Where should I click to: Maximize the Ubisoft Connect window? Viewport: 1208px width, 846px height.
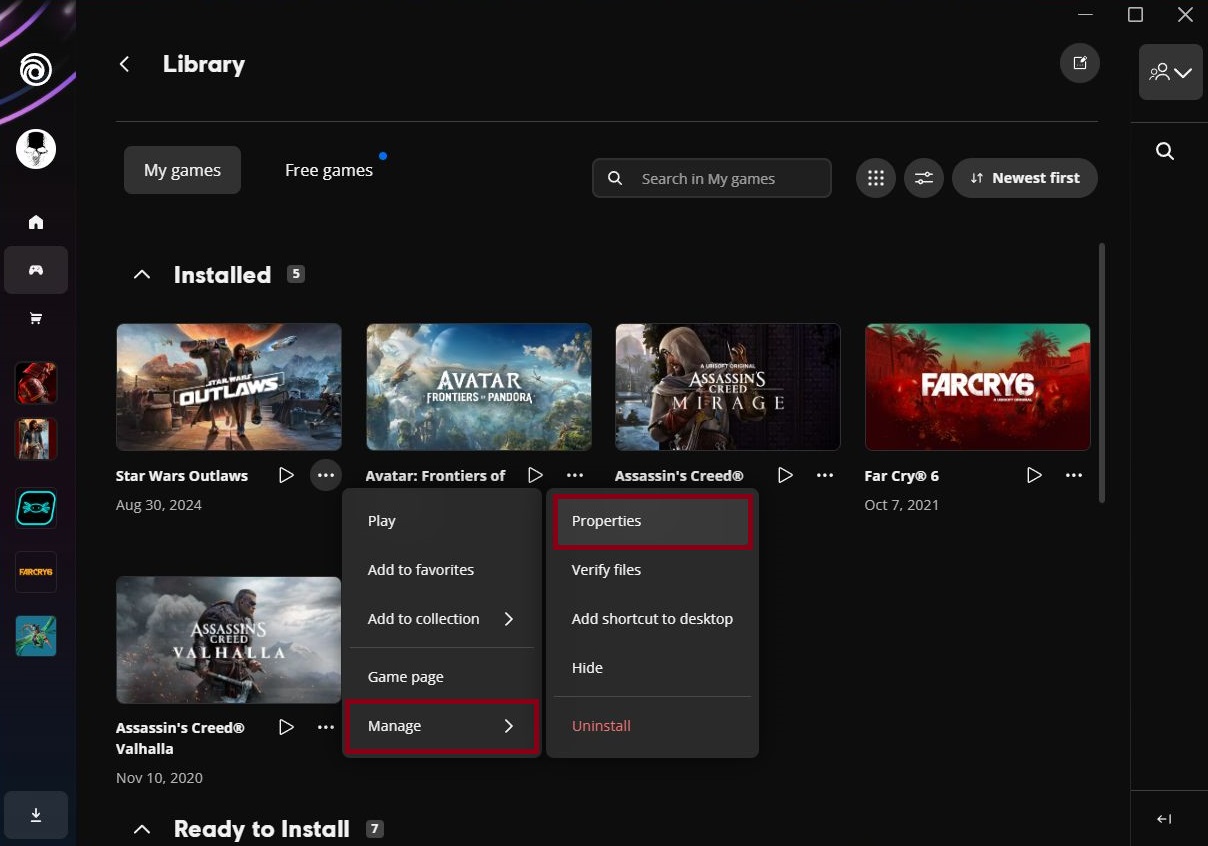coord(1135,15)
